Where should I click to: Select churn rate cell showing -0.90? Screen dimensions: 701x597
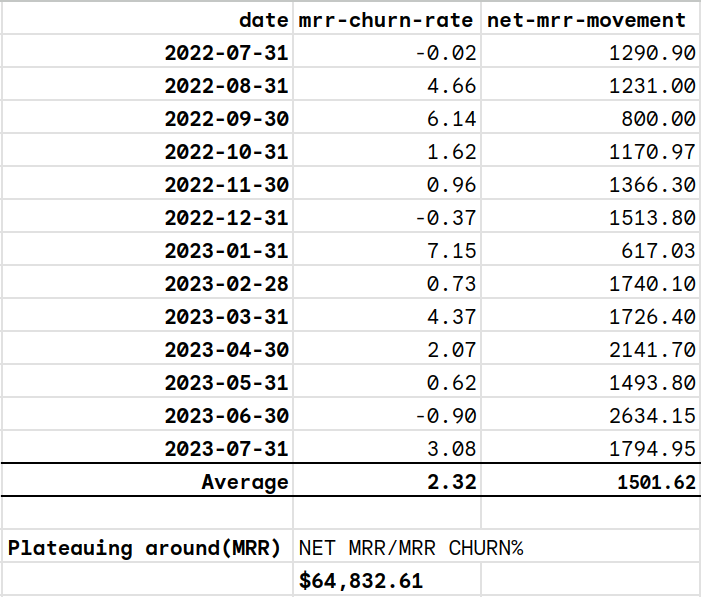(x=387, y=415)
